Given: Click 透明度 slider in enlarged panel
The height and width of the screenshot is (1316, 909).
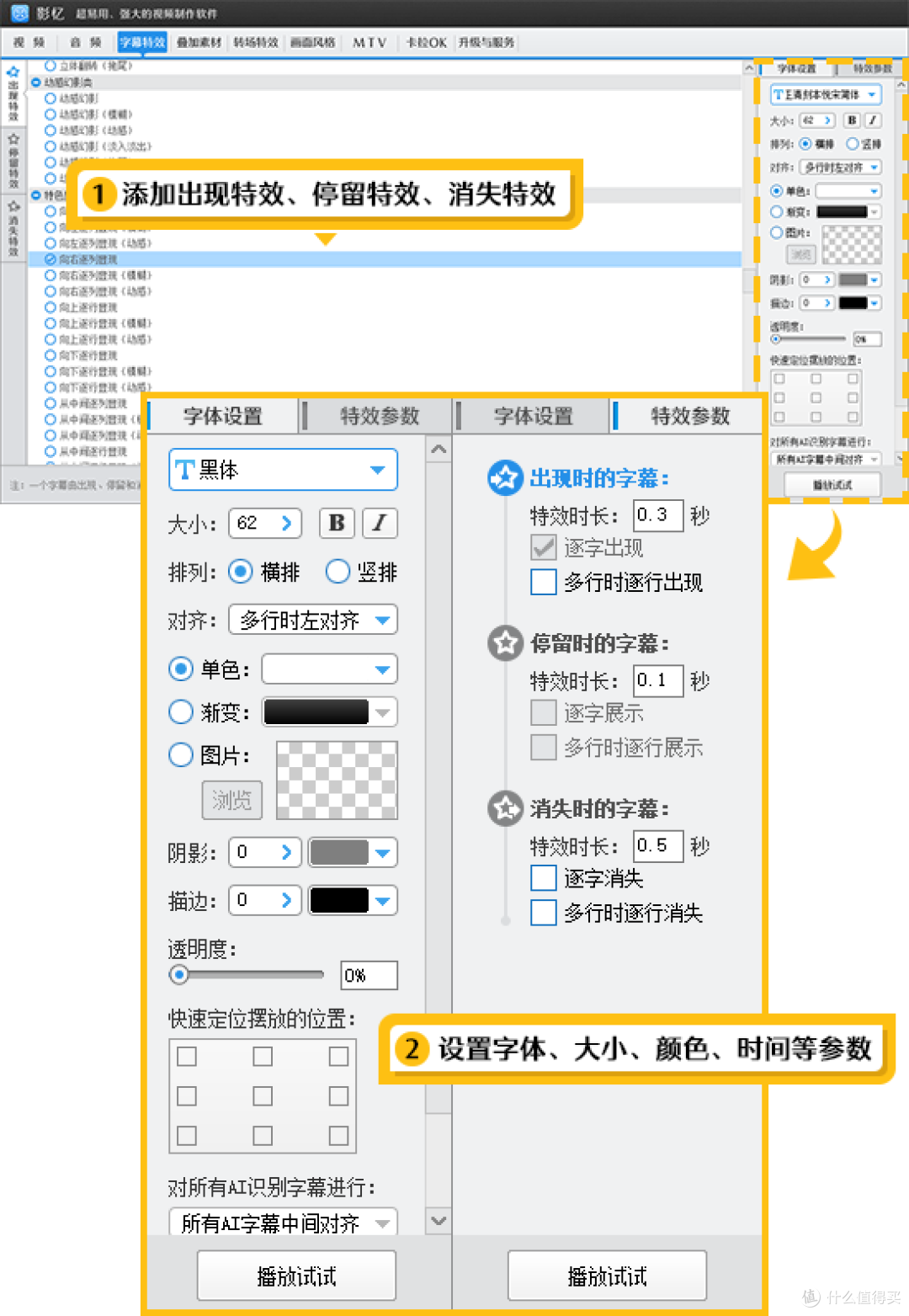Looking at the screenshot, I should point(247,975).
